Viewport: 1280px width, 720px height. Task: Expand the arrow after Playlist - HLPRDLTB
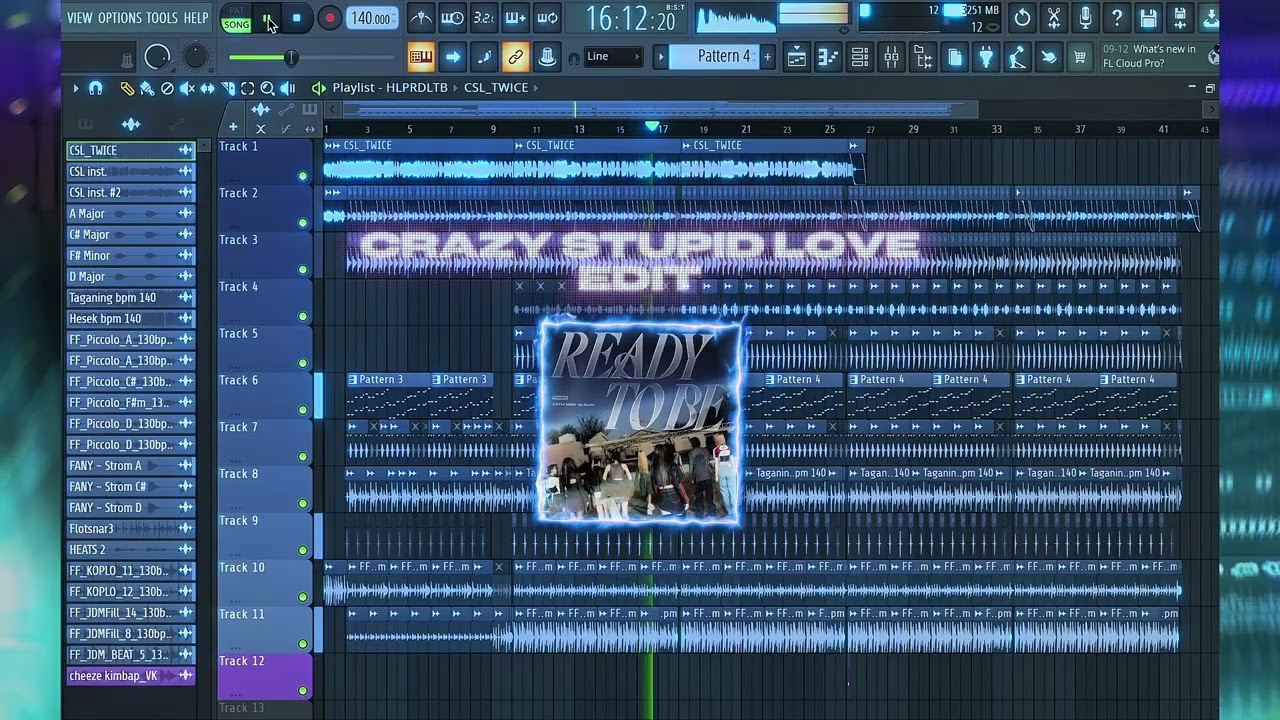pos(456,87)
